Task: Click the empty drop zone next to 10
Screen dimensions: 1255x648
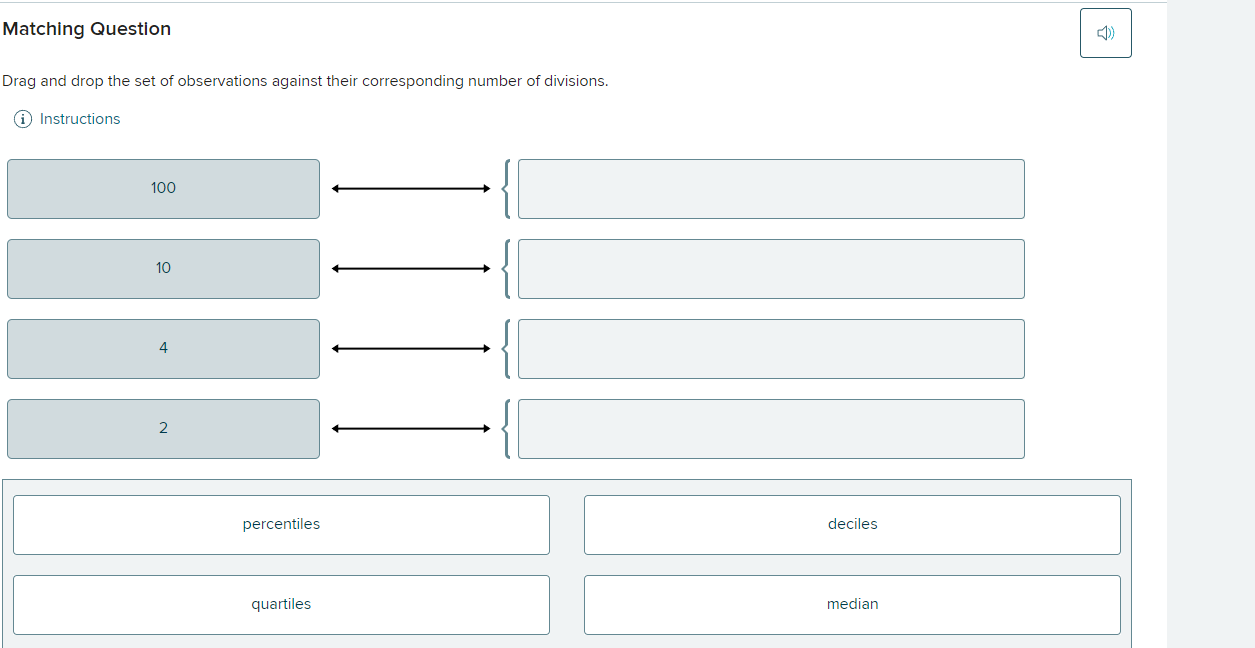Action: tap(771, 268)
